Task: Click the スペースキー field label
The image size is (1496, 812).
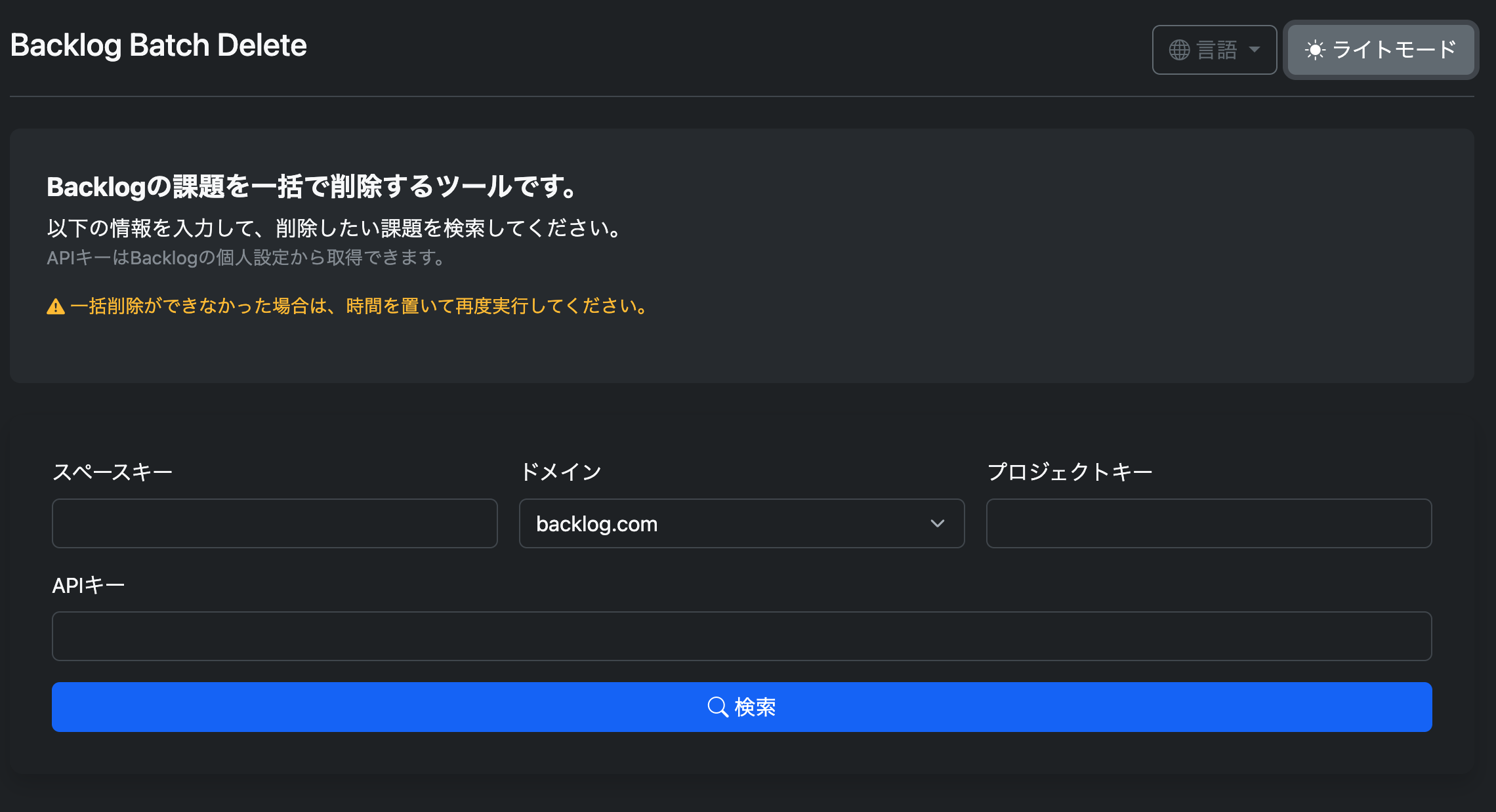Action: [113, 472]
